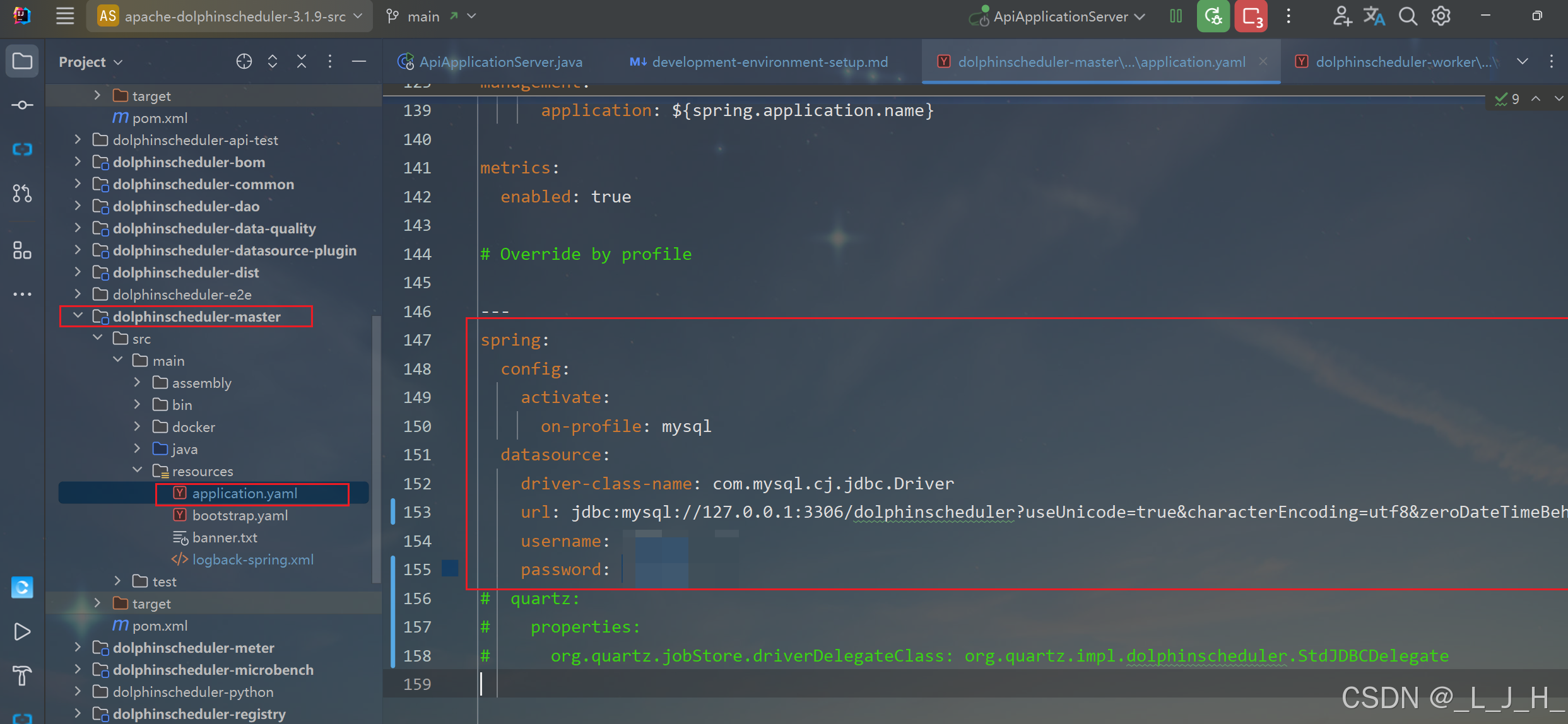Click the project tree vertical scrollbar

coord(377,448)
